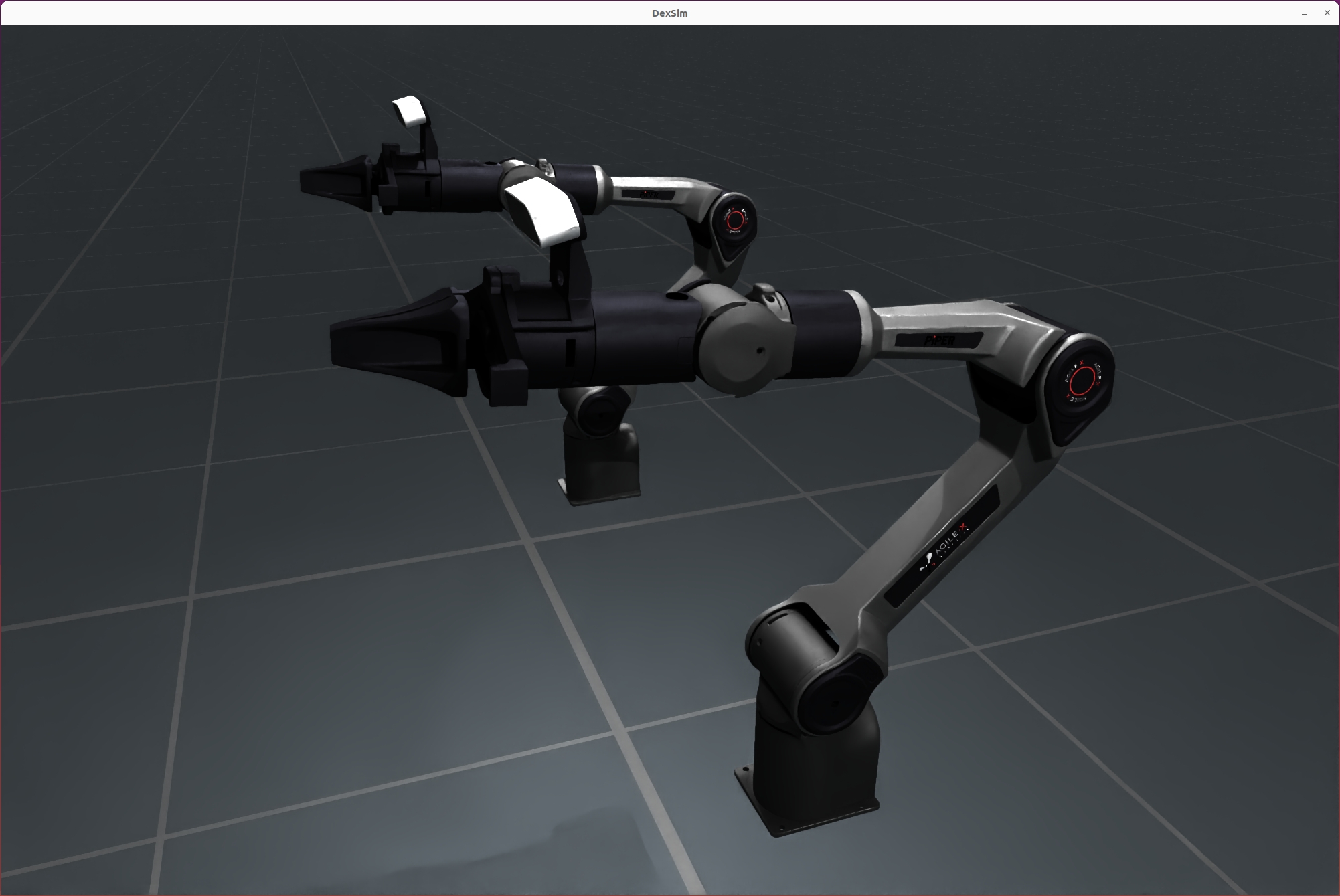Screen dimensions: 1340x896
Task: Close the DexSim window
Action: pyautogui.click(x=1327, y=13)
